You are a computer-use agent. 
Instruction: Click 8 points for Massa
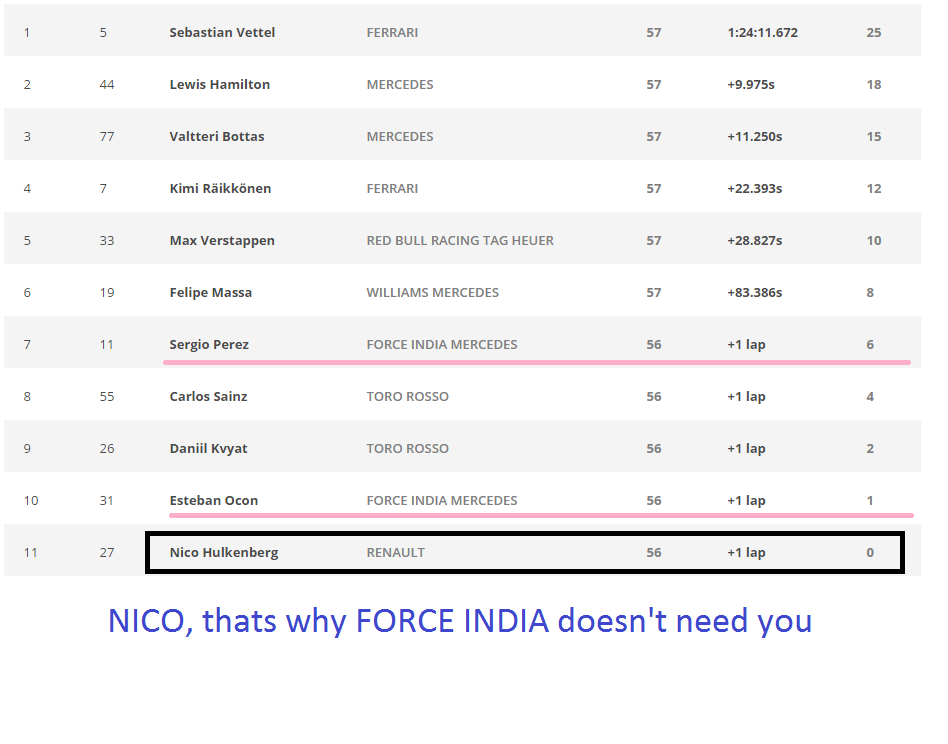pyautogui.click(x=870, y=293)
